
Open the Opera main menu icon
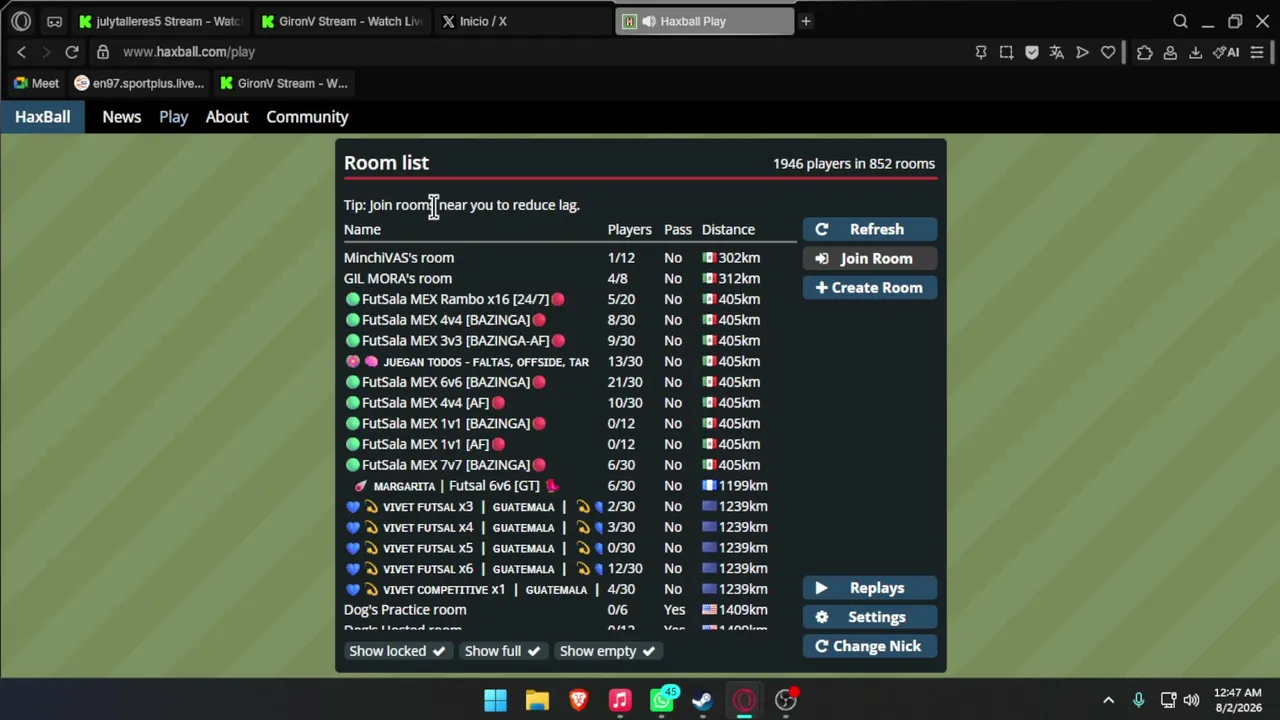tap(21, 21)
